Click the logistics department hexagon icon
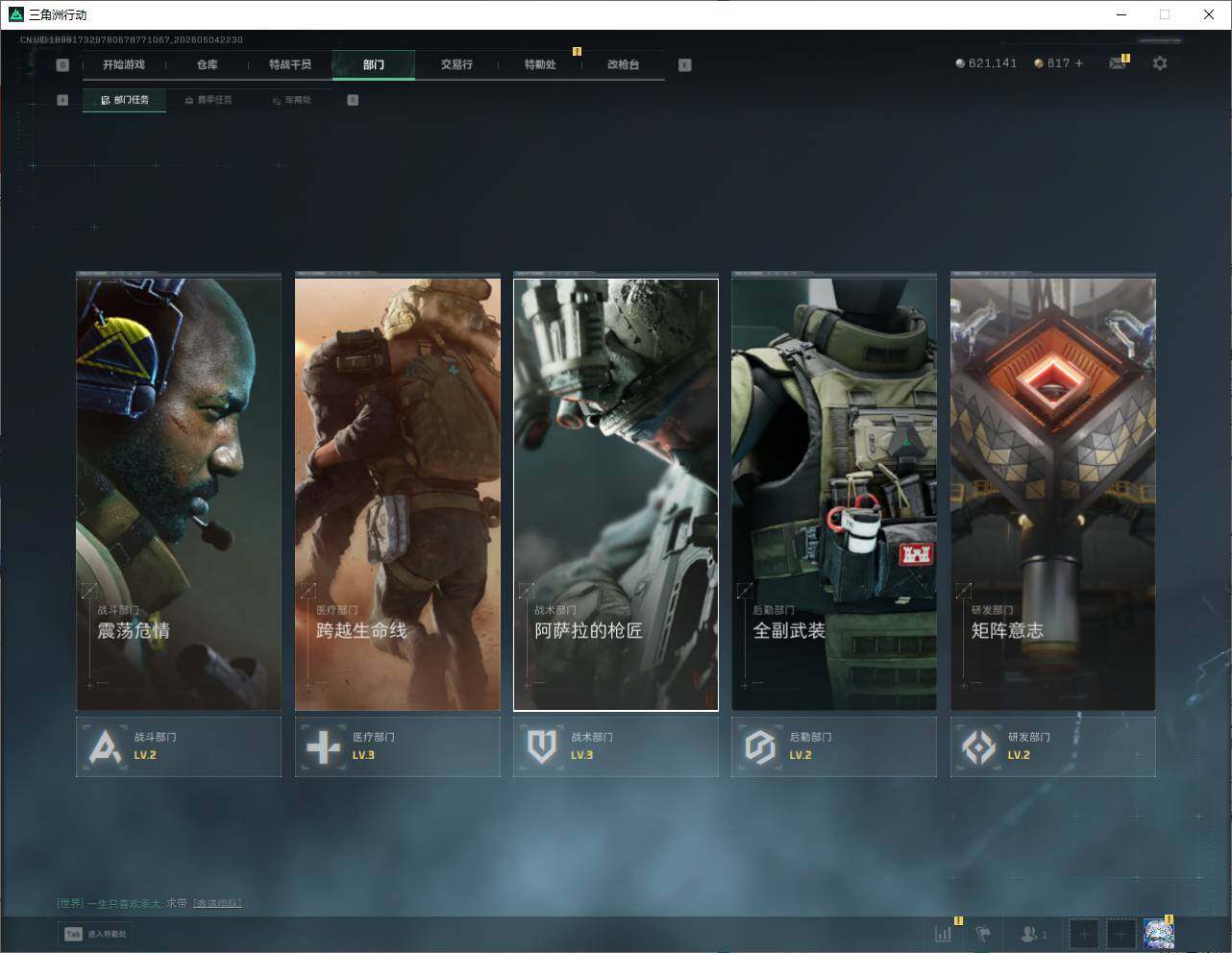The image size is (1232, 953). click(760, 746)
